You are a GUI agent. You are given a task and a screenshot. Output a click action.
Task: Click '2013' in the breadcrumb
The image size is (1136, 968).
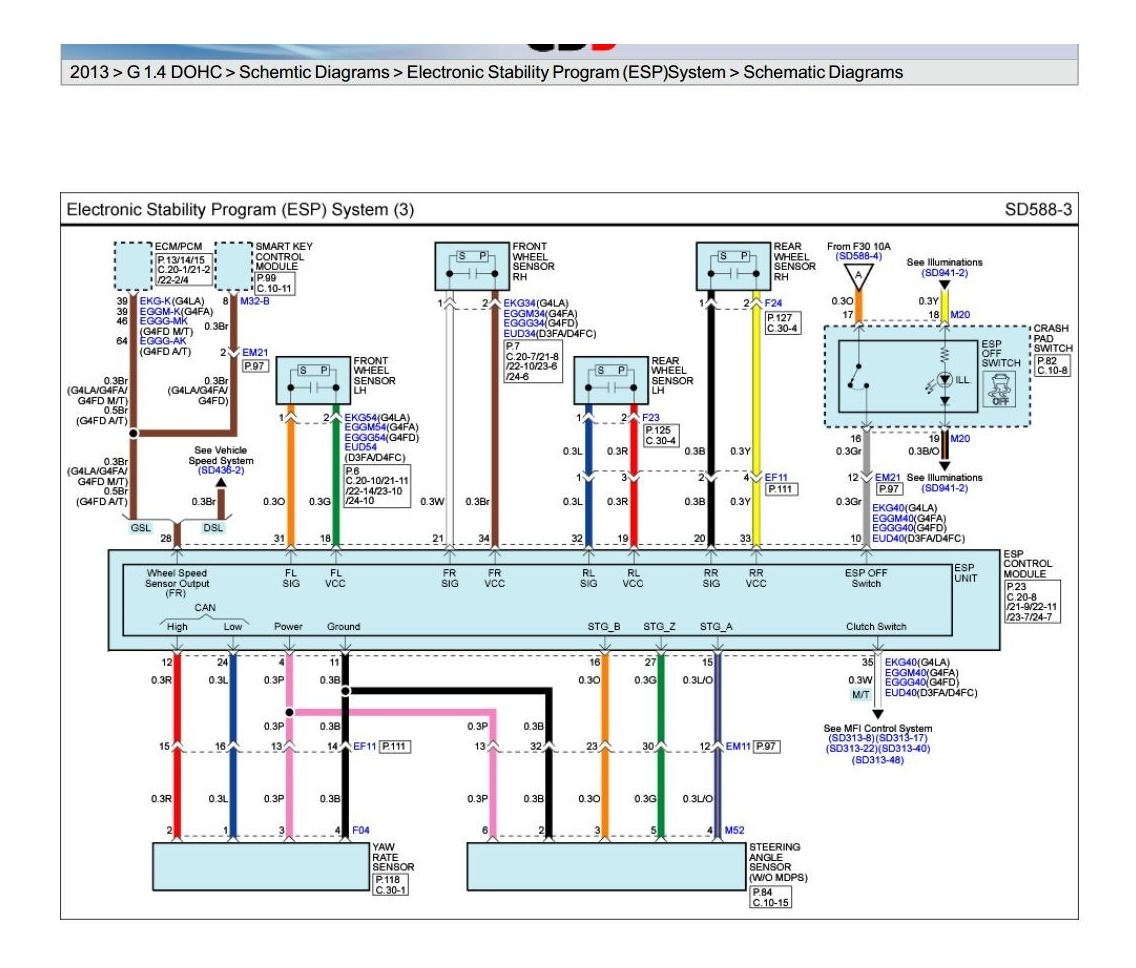tap(89, 72)
